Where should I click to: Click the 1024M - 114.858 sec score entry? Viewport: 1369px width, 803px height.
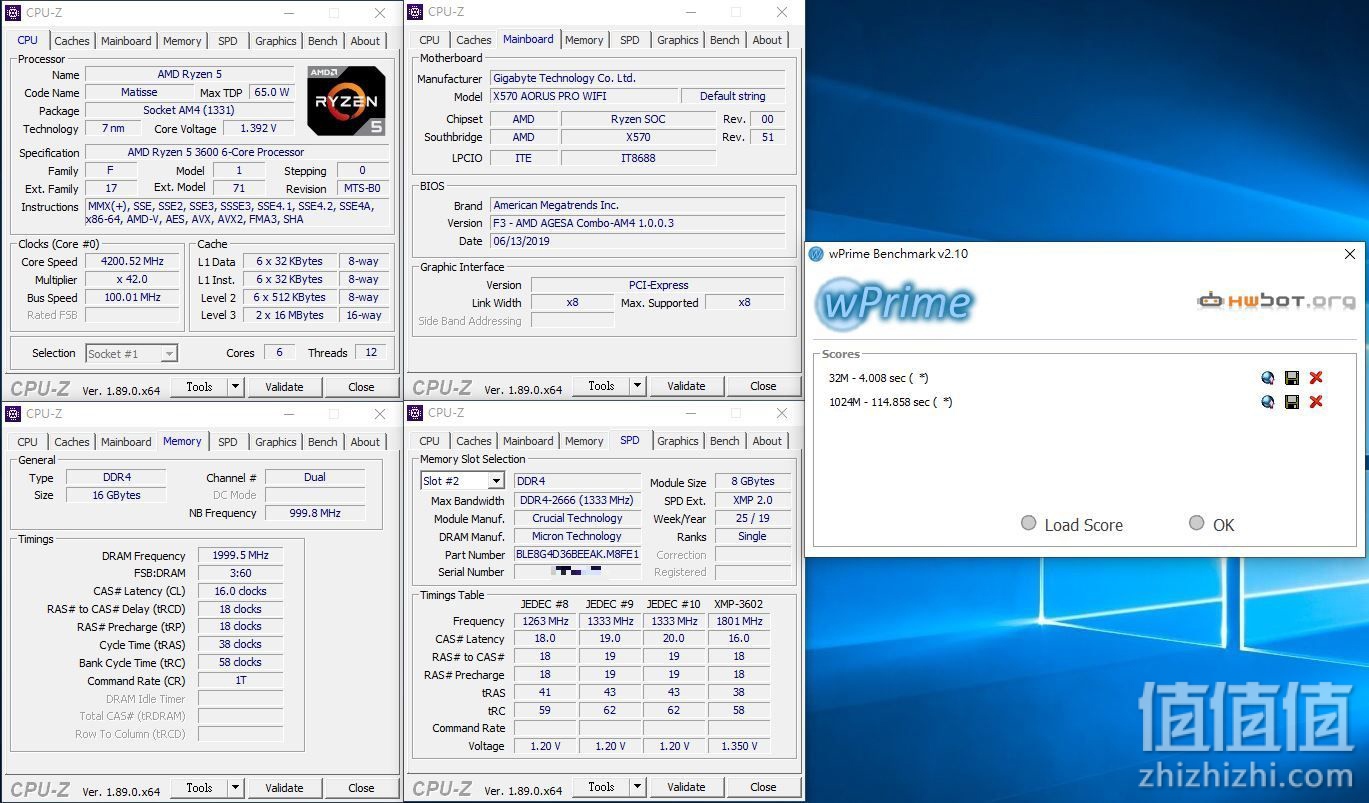pyautogui.click(x=890, y=402)
